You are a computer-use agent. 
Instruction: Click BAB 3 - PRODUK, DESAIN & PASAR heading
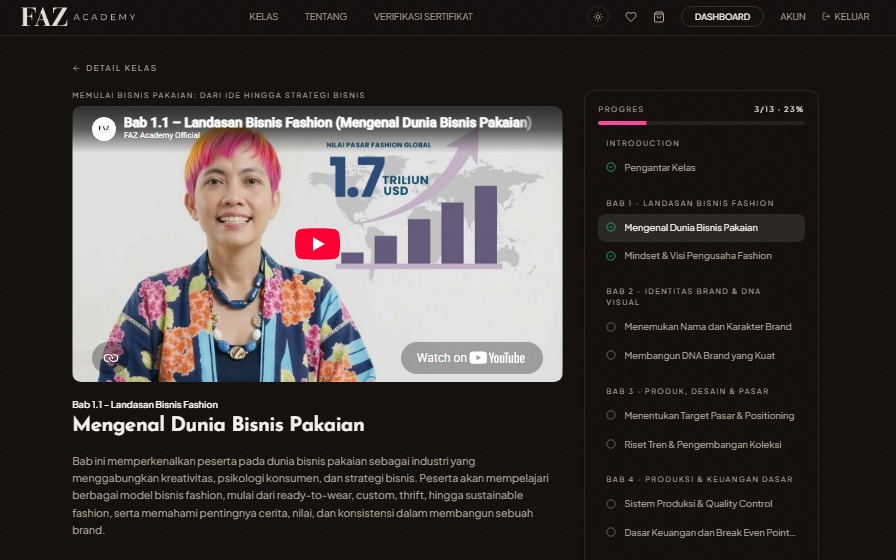pyautogui.click(x=687, y=391)
